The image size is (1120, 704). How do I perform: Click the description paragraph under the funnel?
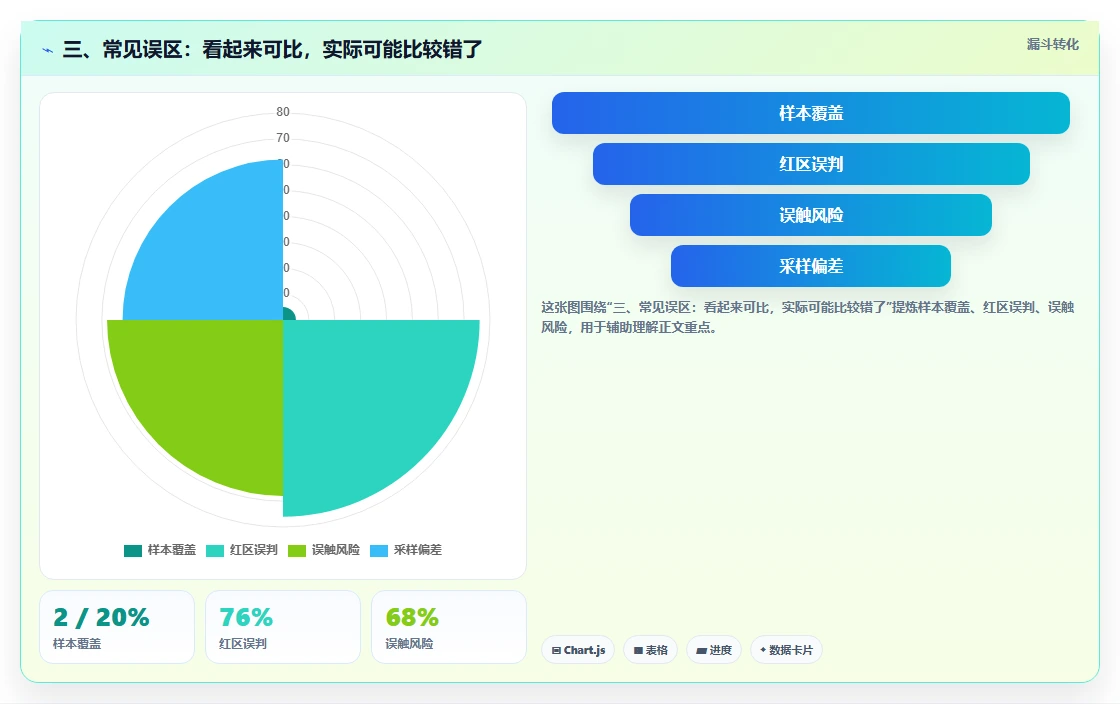[x=807, y=317]
